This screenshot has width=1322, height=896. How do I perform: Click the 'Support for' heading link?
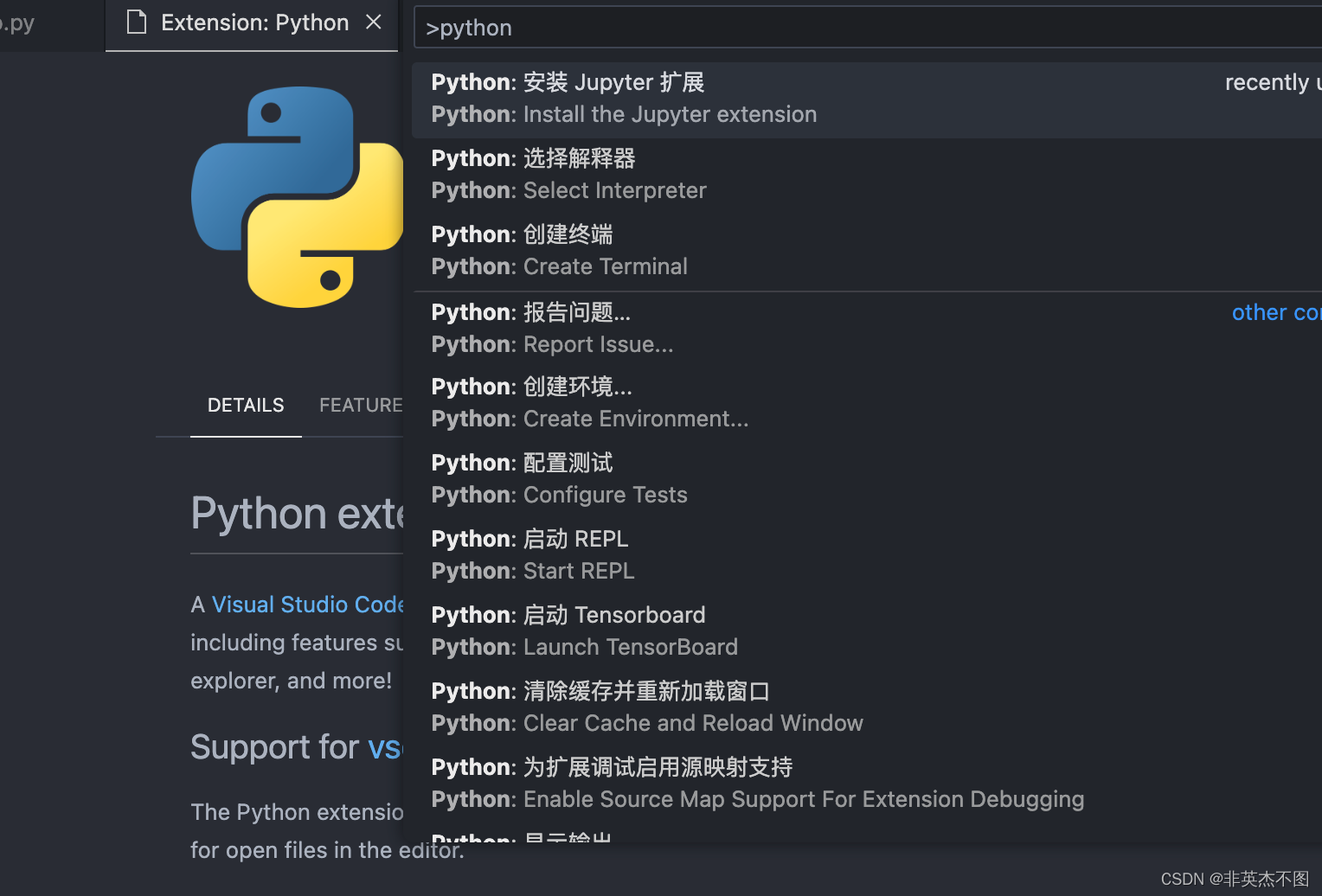click(384, 747)
